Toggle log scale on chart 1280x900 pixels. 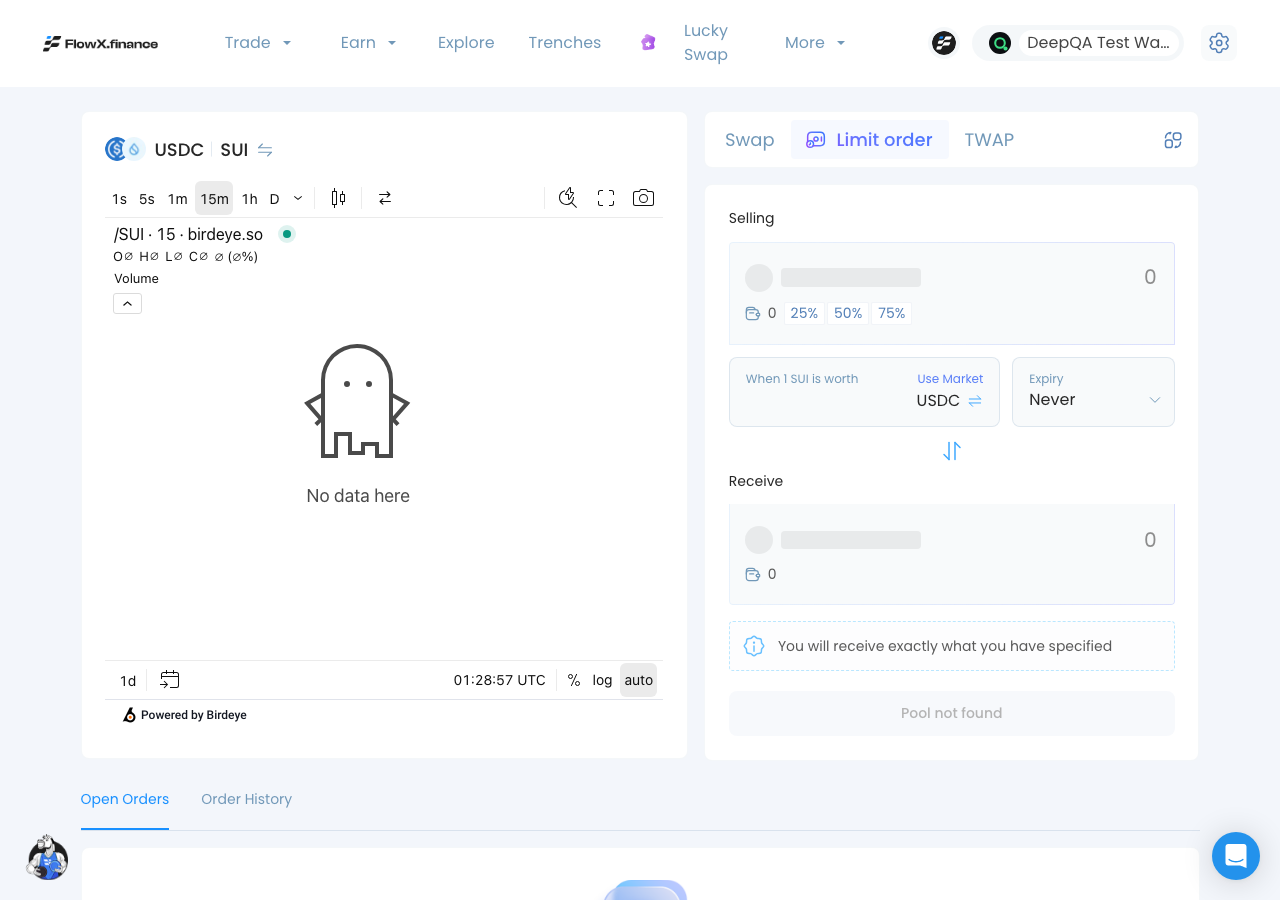[x=602, y=680]
